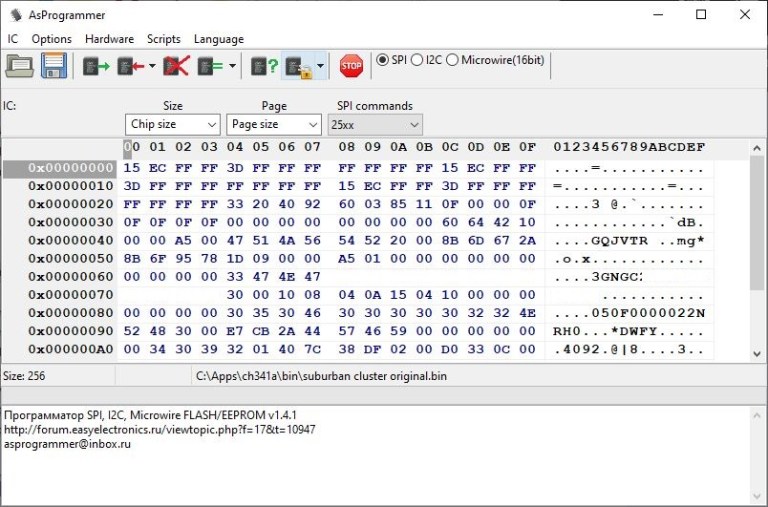The image size is (768, 507).
Task: Click the Unprotect padlock icon
Action: (299, 67)
